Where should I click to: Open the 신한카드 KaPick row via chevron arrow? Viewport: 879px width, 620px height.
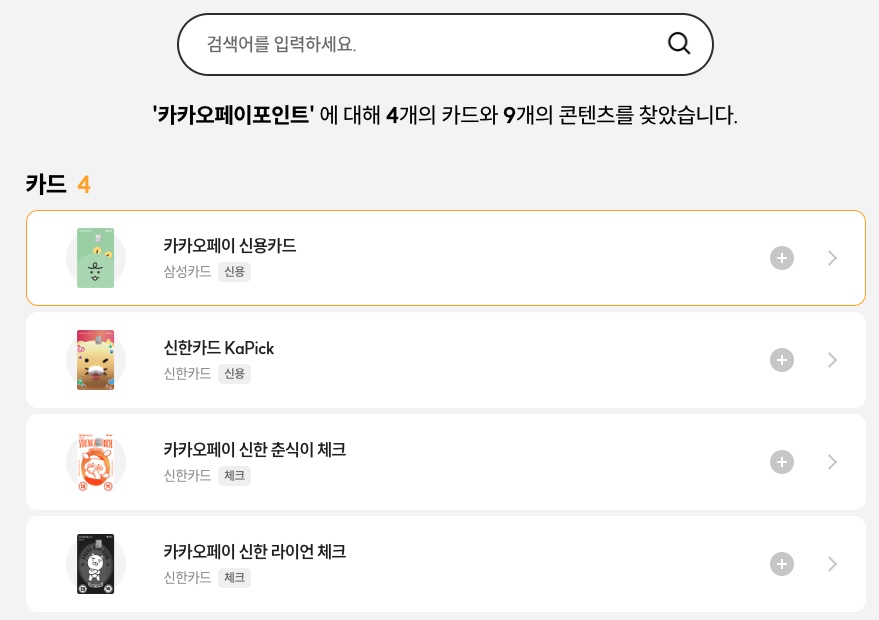[x=832, y=360]
